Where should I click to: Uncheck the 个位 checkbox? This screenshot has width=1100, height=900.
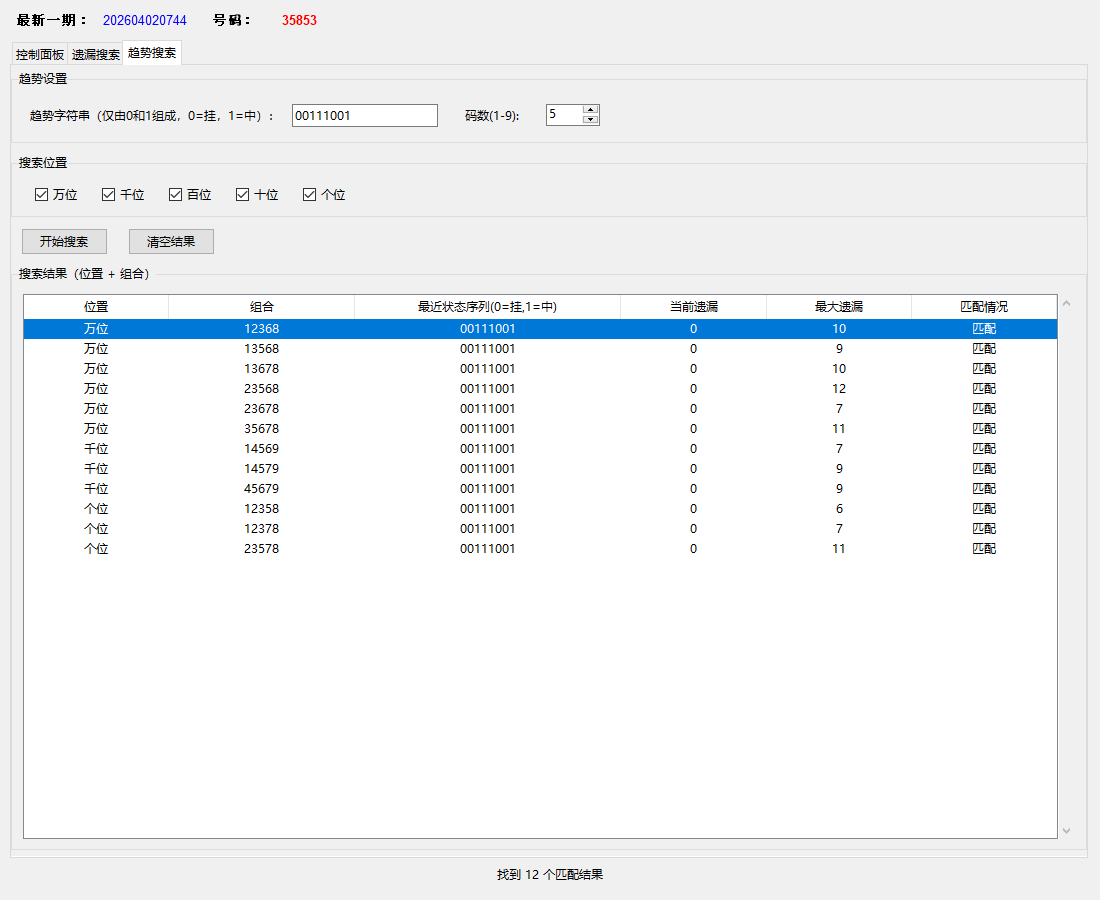point(310,195)
